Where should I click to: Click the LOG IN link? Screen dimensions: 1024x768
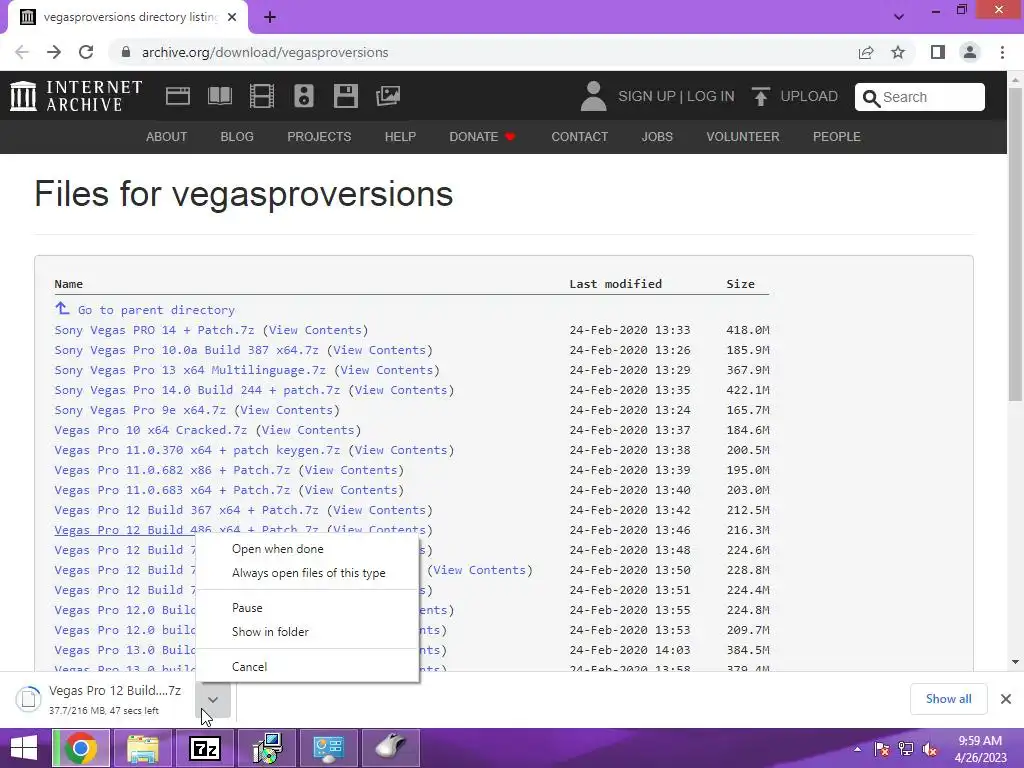coord(711,97)
